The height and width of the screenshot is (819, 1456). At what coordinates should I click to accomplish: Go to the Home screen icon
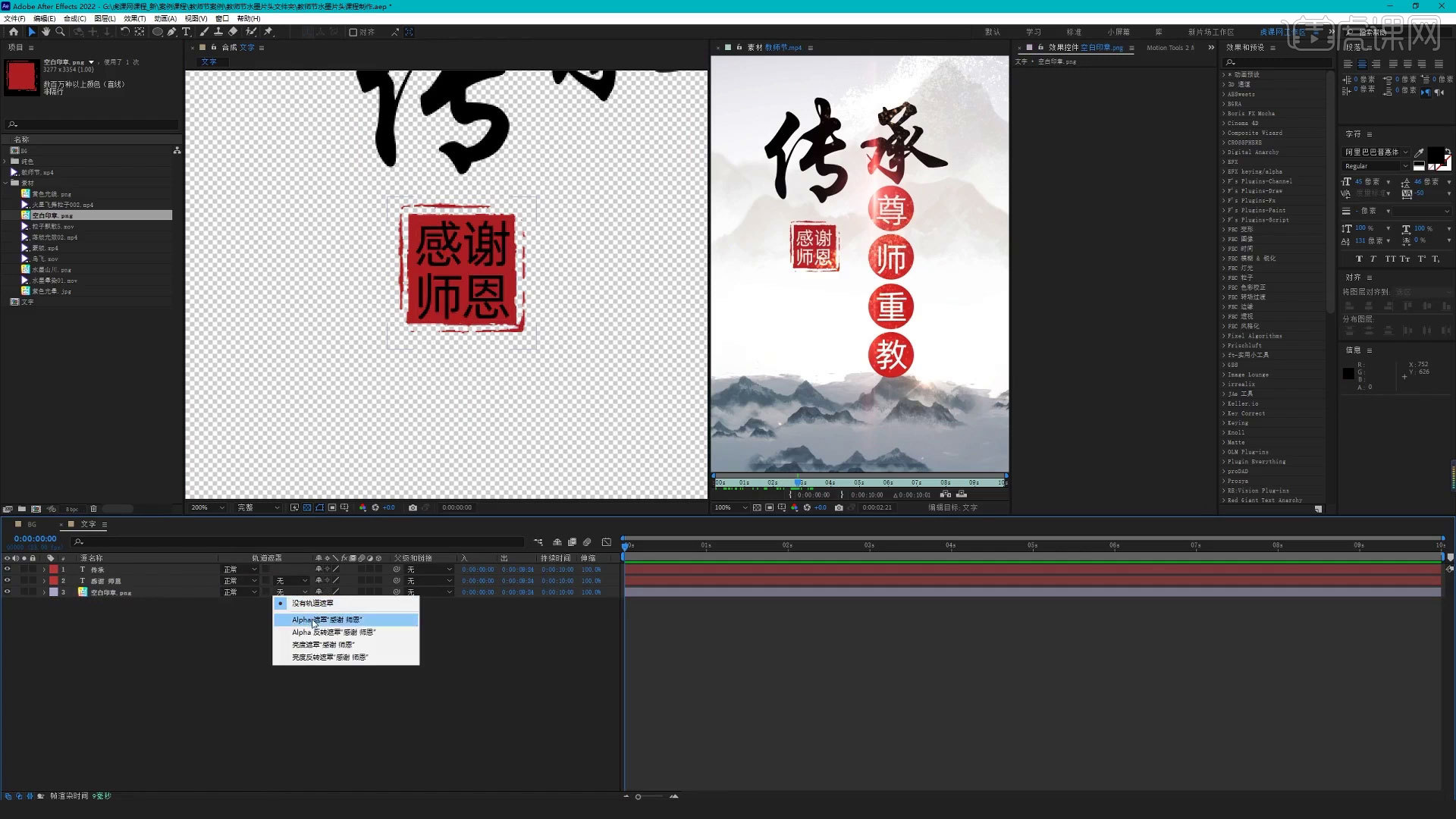point(14,32)
